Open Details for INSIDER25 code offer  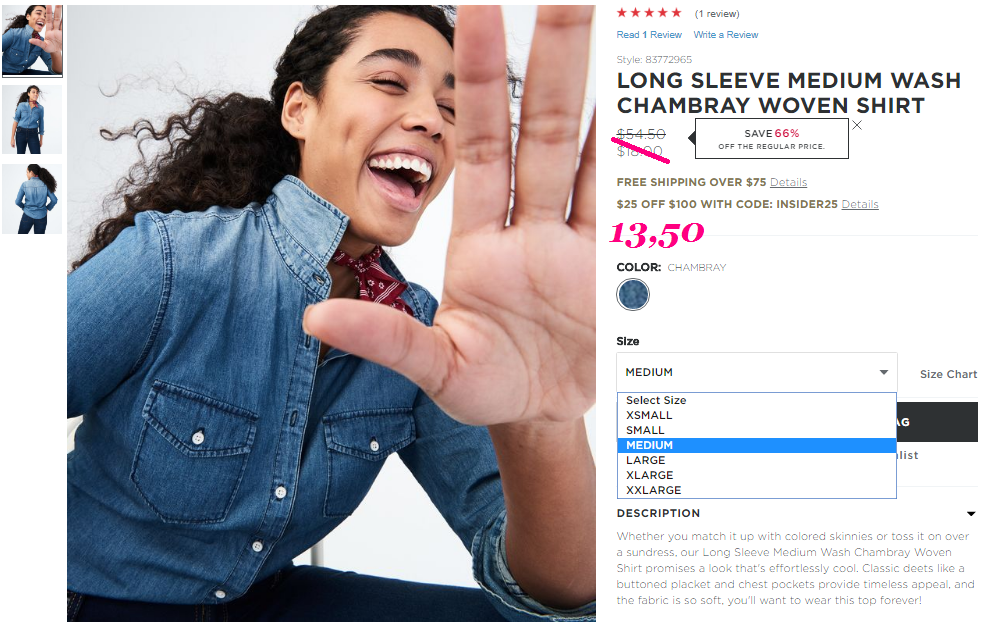pyautogui.click(x=859, y=204)
